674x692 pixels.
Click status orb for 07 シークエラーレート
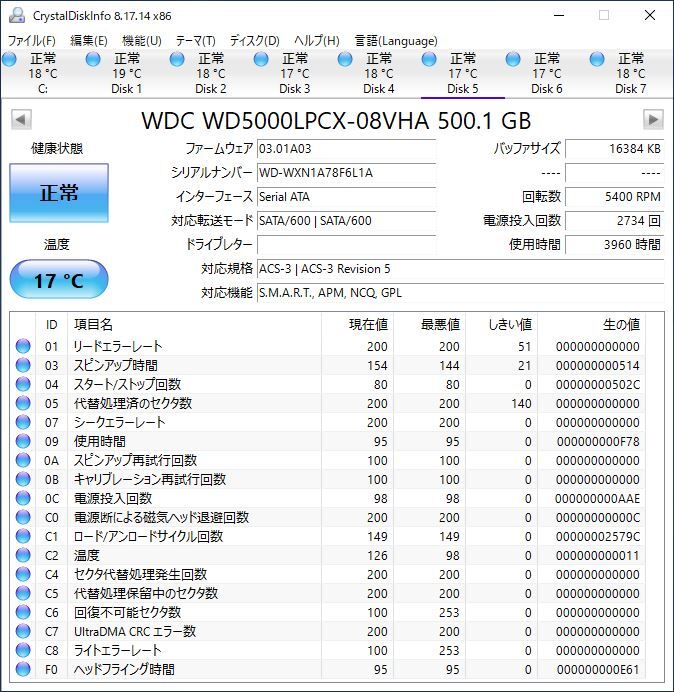tap(23, 422)
